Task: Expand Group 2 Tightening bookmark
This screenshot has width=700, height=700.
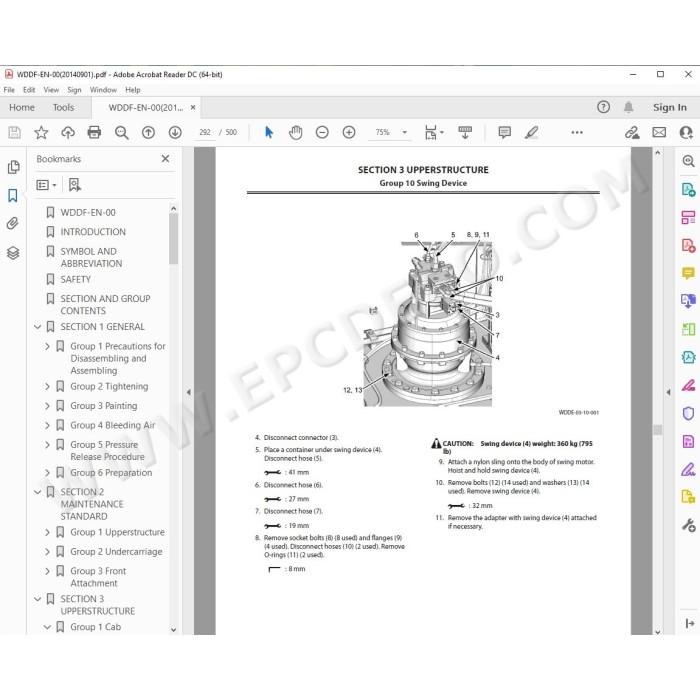Action: (47, 386)
